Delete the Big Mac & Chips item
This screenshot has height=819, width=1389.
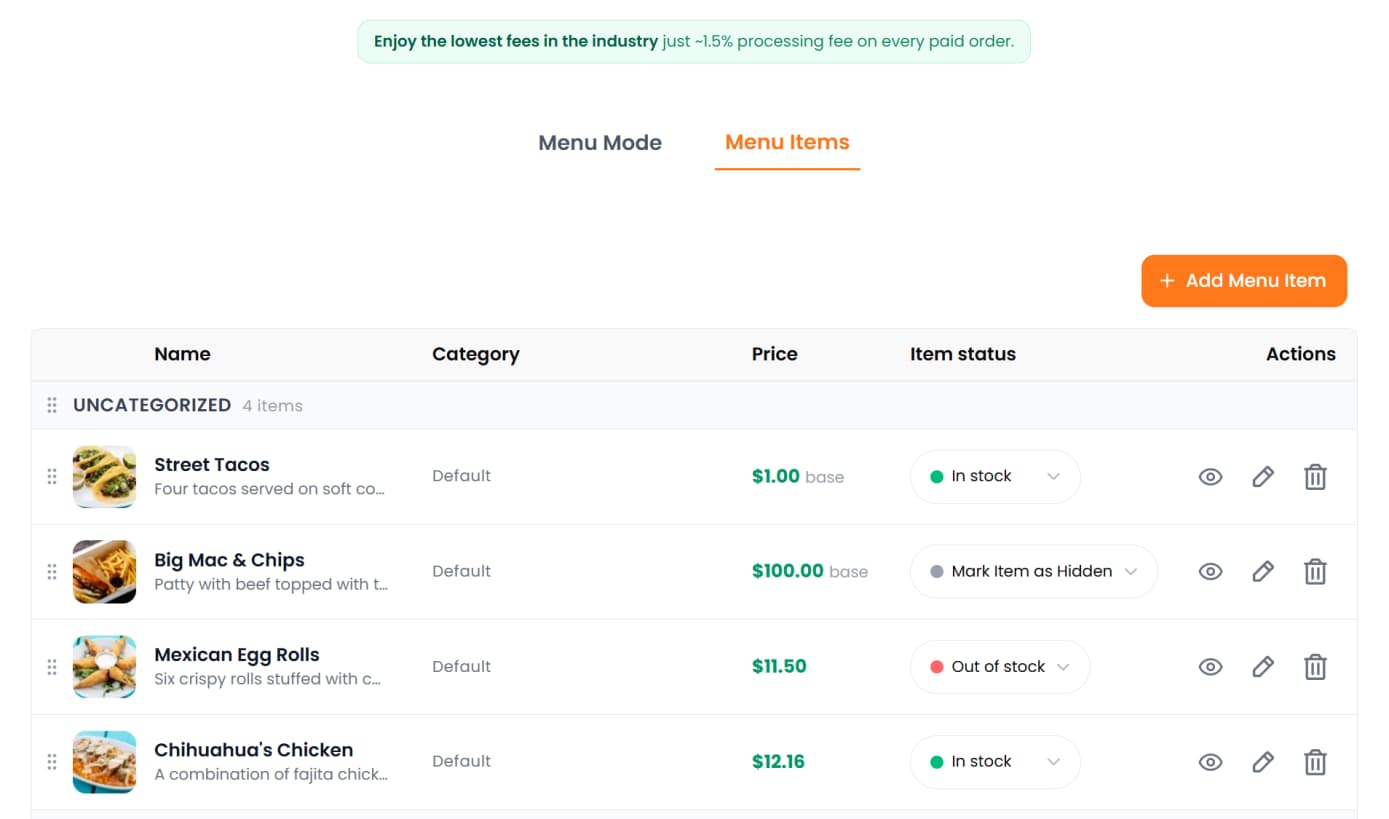pyautogui.click(x=1315, y=572)
